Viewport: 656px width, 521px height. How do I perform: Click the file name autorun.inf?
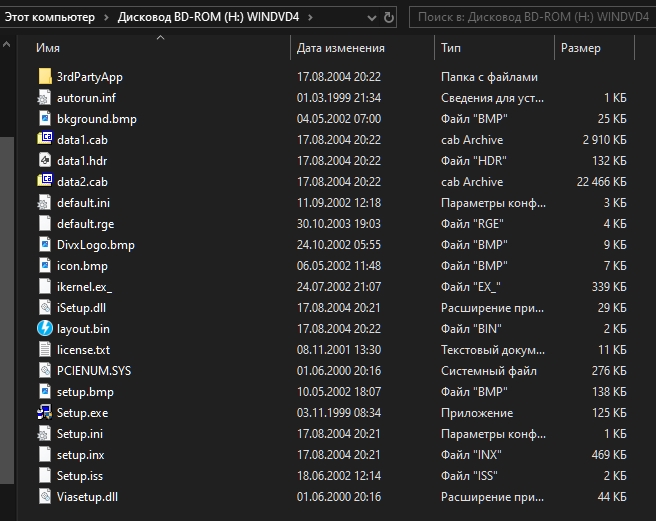(86, 98)
